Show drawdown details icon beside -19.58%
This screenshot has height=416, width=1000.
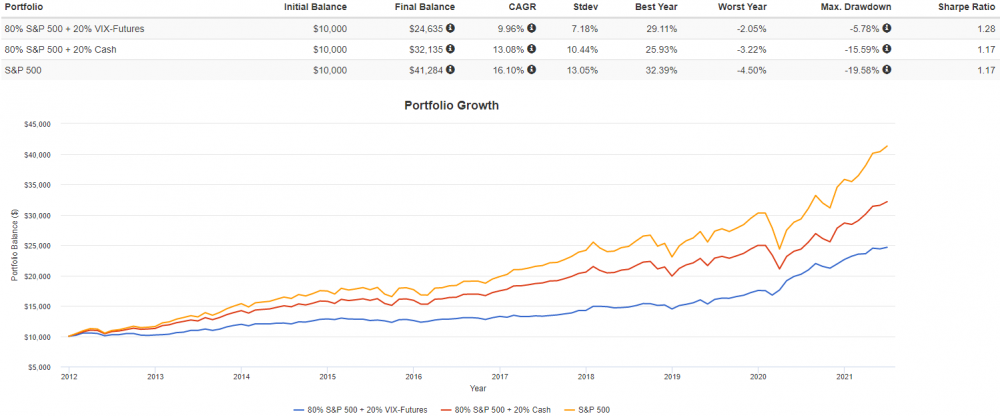tap(887, 69)
